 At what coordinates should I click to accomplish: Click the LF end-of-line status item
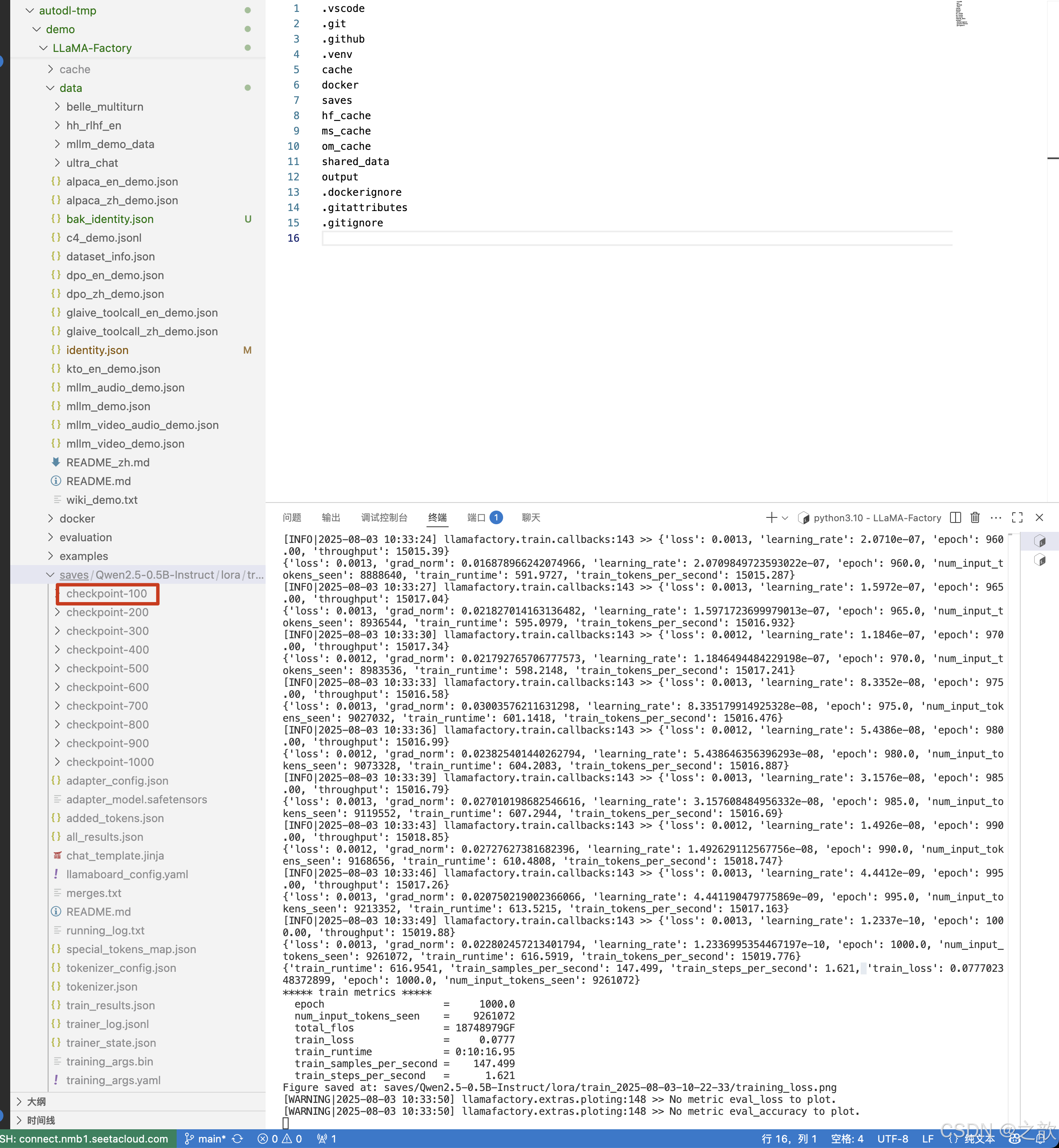coord(928,1139)
